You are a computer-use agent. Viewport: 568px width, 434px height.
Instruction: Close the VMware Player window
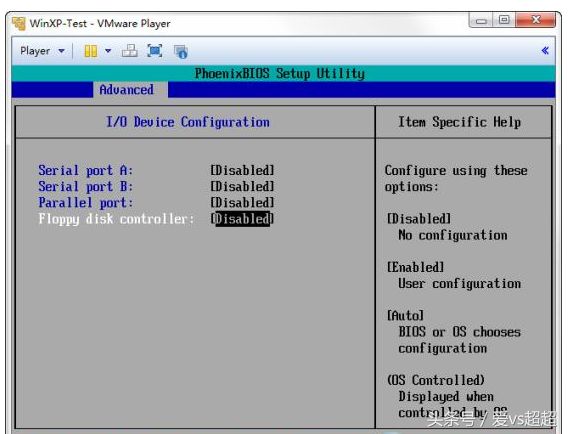coord(535,20)
